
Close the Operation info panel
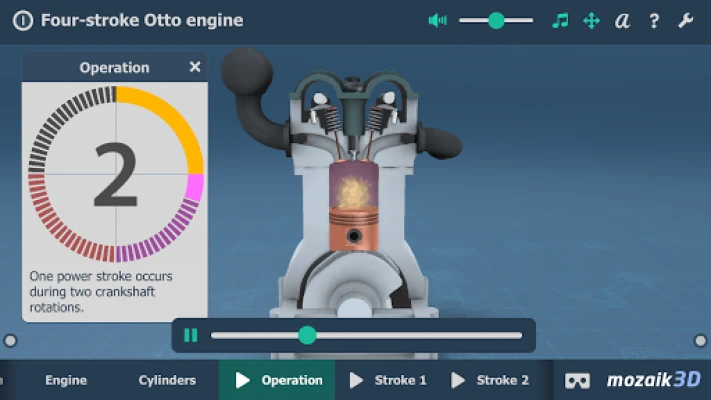click(x=195, y=68)
